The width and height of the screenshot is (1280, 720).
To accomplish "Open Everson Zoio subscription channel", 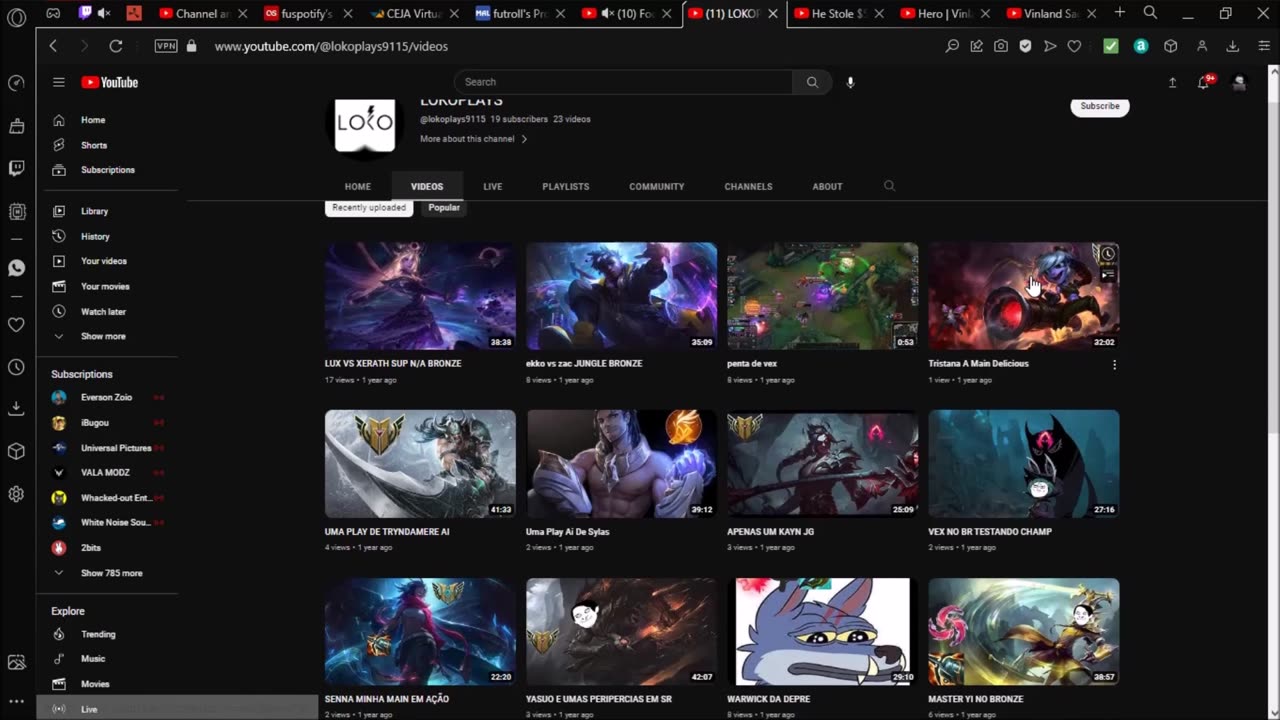I will point(106,398).
